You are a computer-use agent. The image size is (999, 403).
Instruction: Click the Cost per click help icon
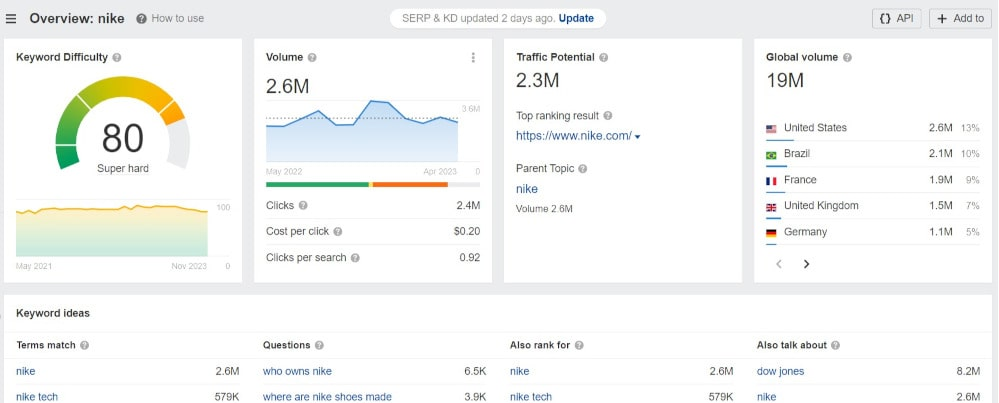(337, 232)
